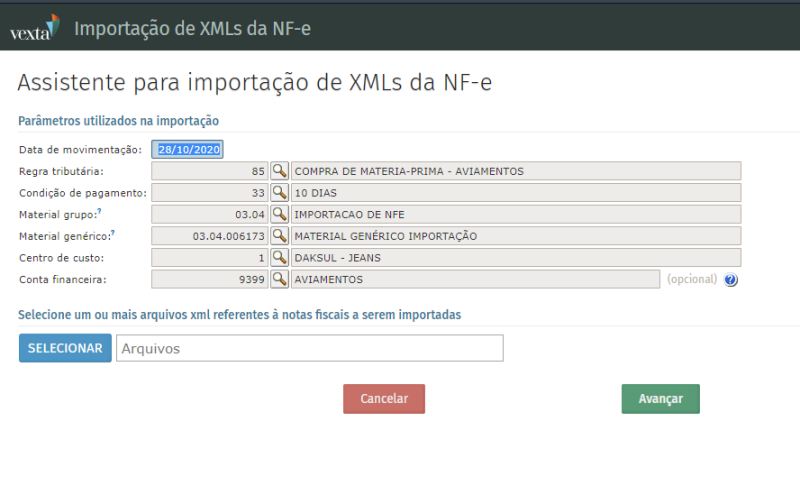The width and height of the screenshot is (800, 504).
Task: Open Centro de custo lookup icon
Action: (280, 258)
